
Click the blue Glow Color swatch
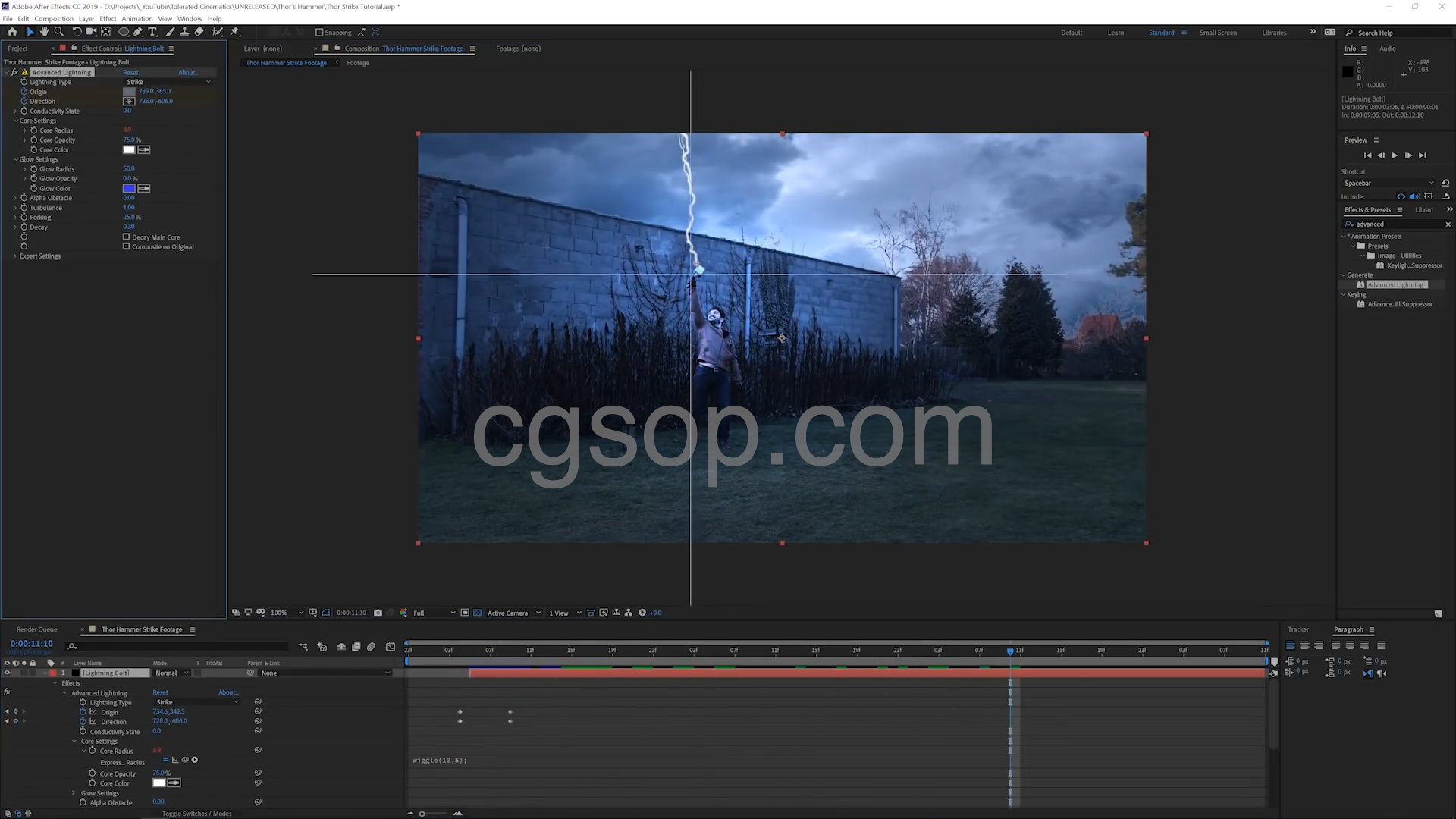(129, 188)
